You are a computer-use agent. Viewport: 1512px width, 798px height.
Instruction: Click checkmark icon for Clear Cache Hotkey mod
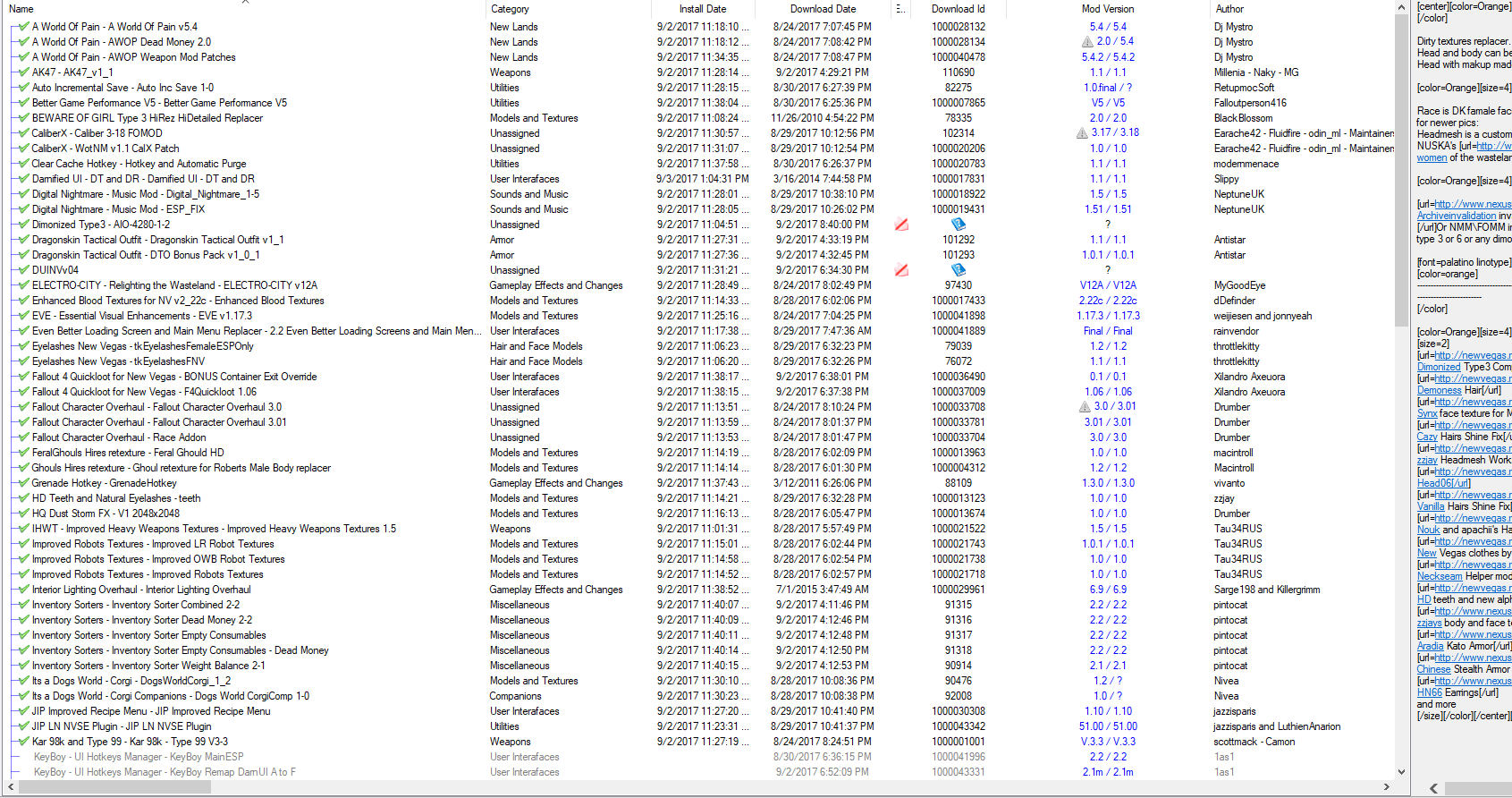23,164
